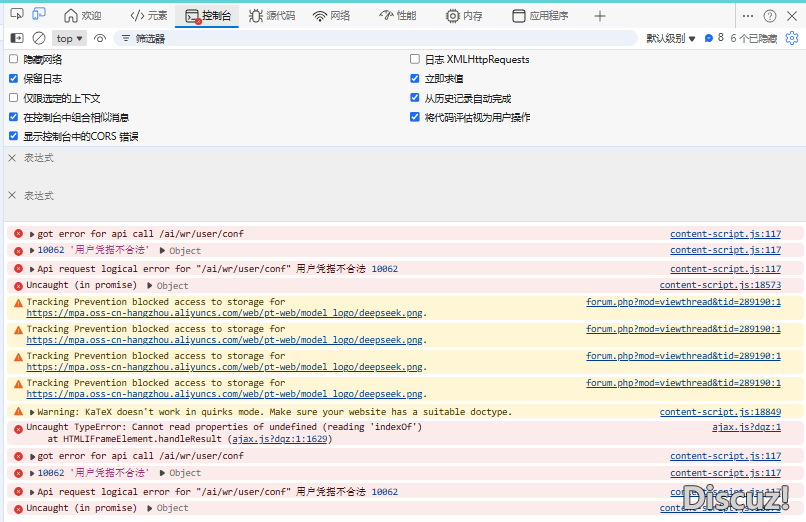The width and height of the screenshot is (806, 522).
Task: Open the 默认级别 log level dropdown
Action: pos(671,38)
